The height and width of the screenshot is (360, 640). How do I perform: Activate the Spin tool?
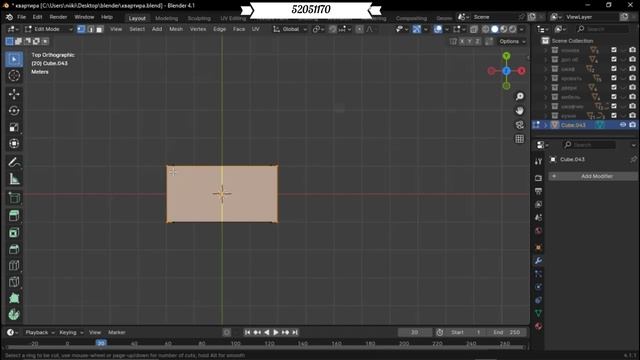14,314
